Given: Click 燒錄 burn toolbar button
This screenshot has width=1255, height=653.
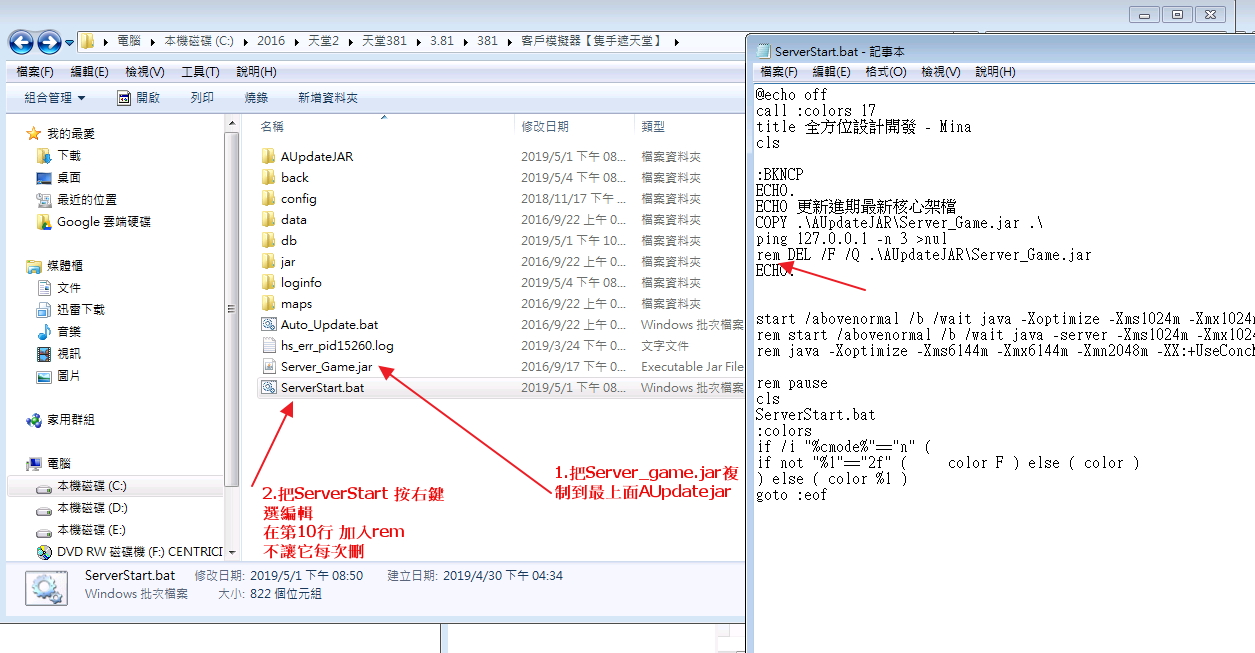Looking at the screenshot, I should 257,98.
